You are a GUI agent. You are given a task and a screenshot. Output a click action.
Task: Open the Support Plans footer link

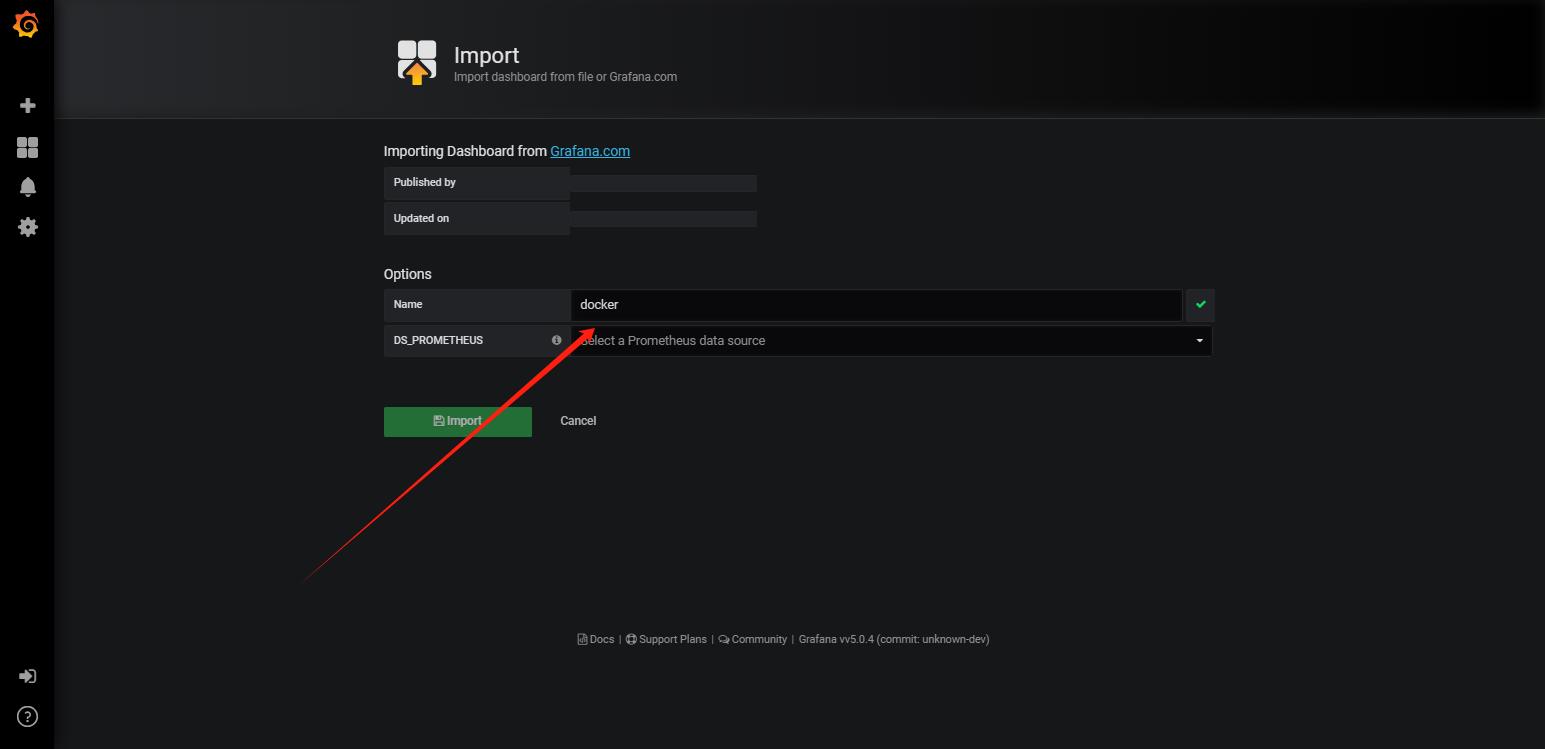[666, 639]
